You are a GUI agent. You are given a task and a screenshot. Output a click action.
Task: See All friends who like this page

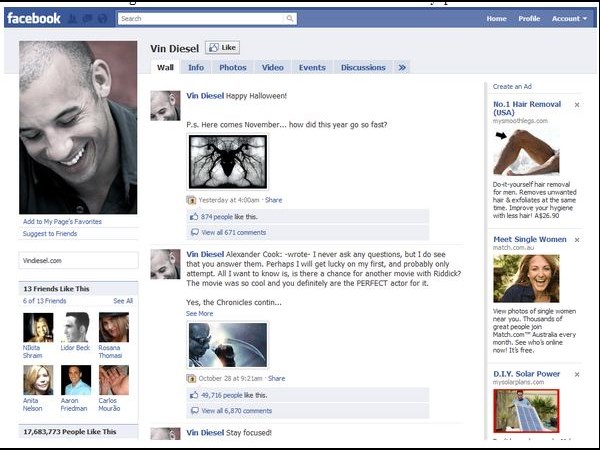(x=123, y=300)
